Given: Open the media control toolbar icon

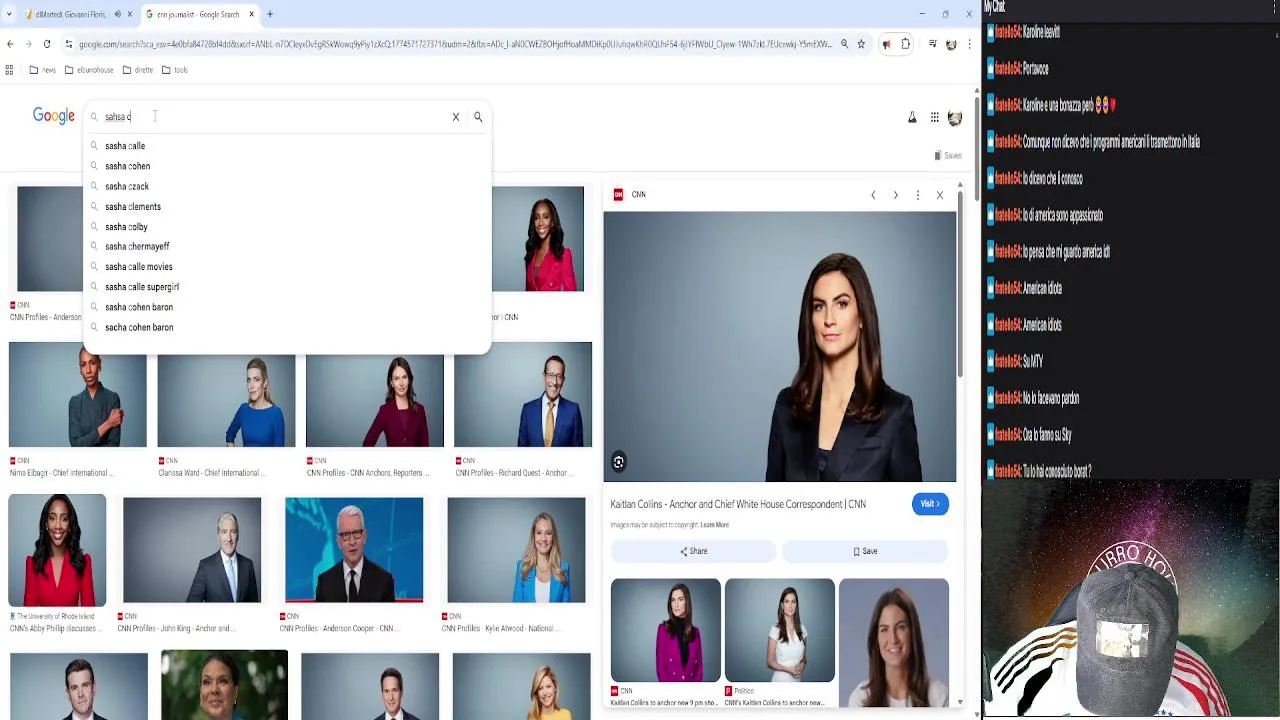Looking at the screenshot, I should pos(932,44).
